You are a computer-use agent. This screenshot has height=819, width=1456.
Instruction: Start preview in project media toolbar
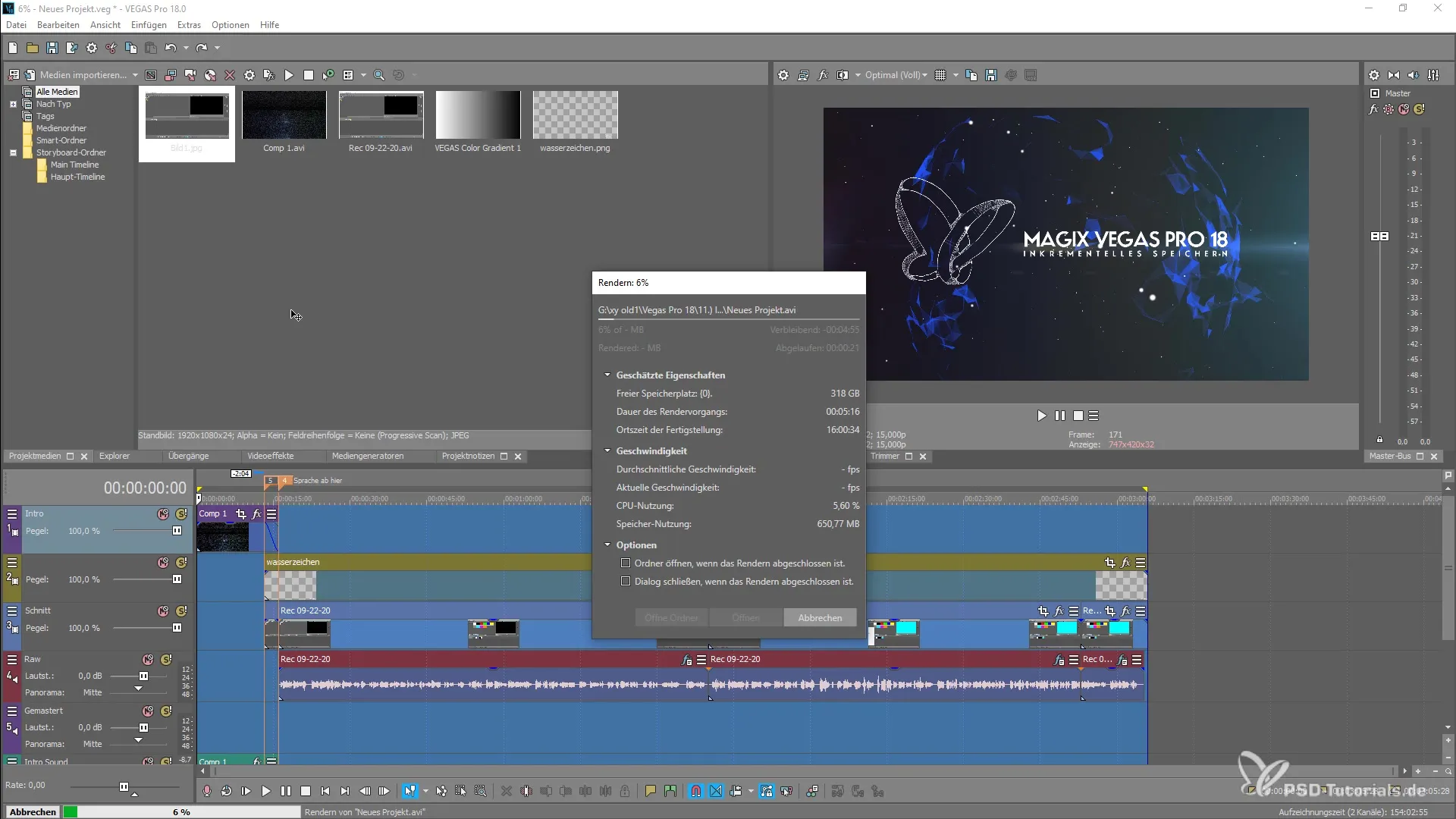[x=289, y=75]
